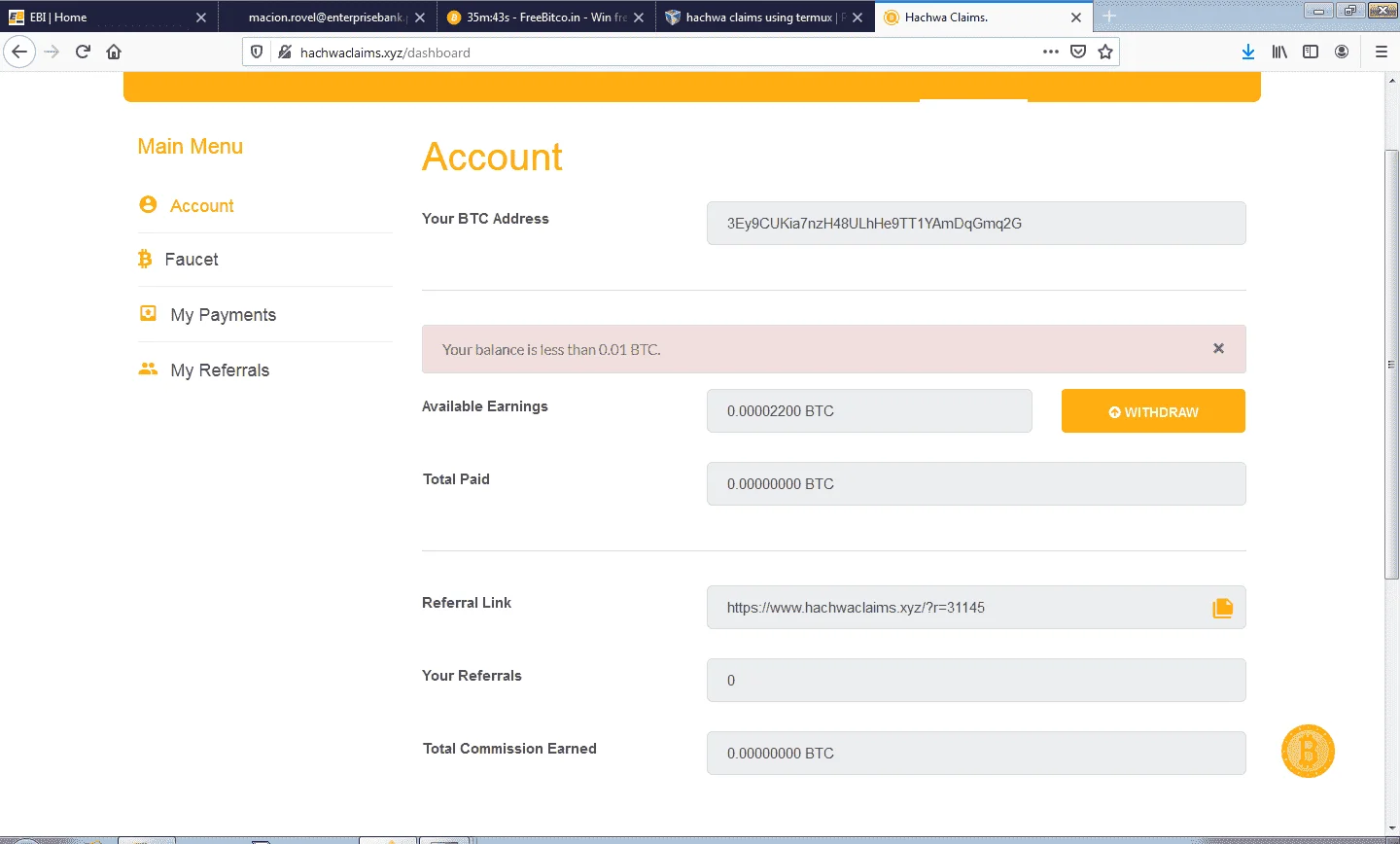Click the Total Paid field
This screenshot has height=844, width=1400.
click(x=976, y=483)
